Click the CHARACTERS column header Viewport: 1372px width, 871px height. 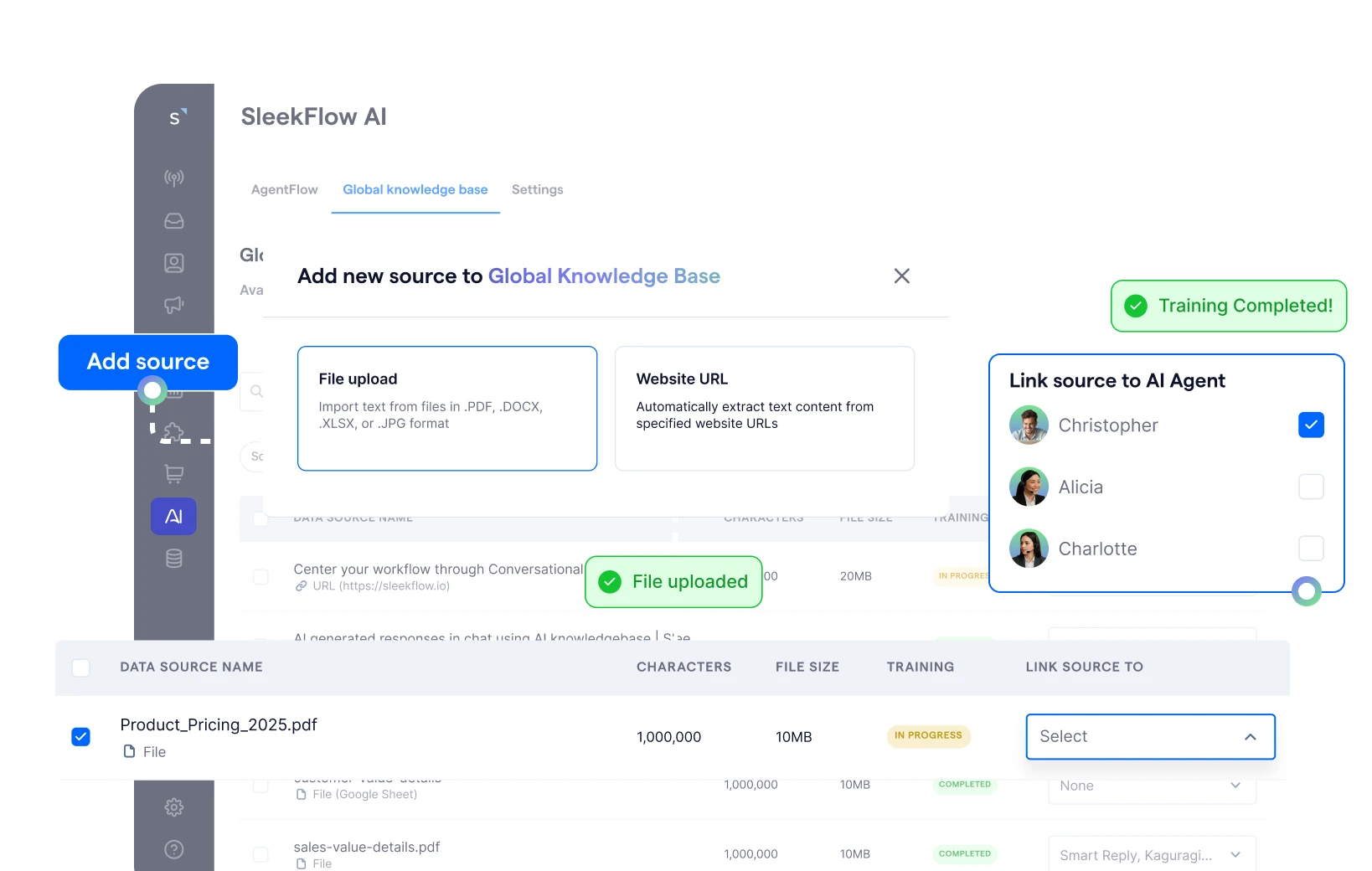coord(683,667)
